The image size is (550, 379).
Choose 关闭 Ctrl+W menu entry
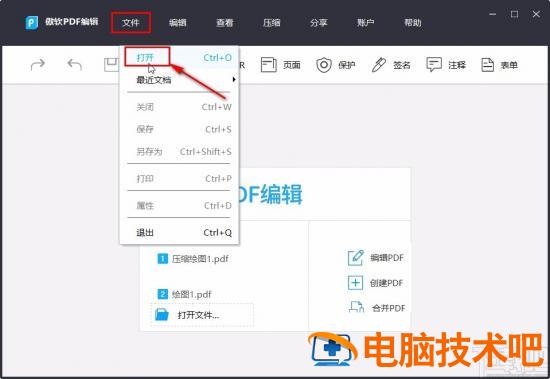pos(179,107)
